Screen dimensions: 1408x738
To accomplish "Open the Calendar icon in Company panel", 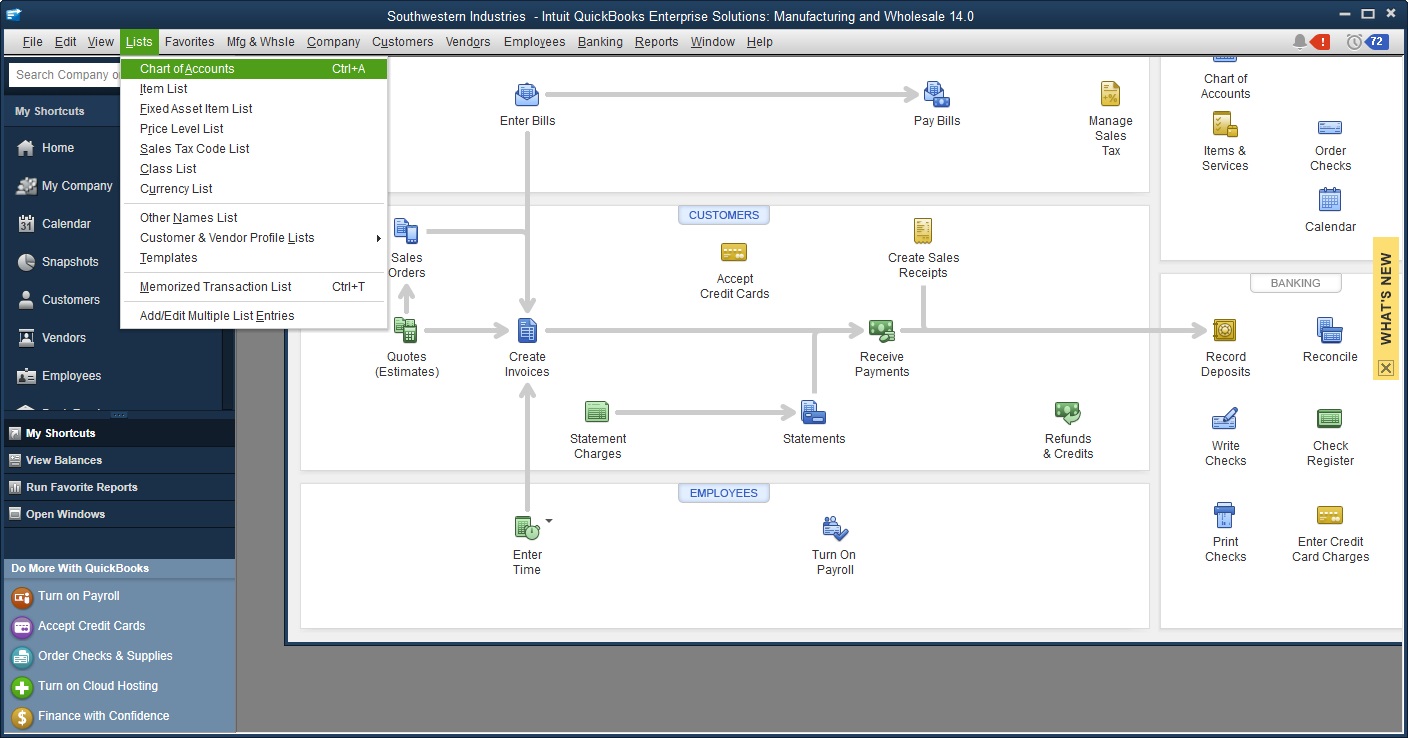I will [1329, 199].
